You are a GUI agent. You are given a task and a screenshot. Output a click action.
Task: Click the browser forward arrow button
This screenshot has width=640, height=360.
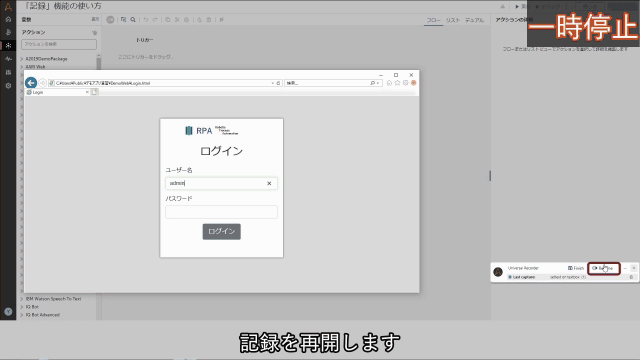pyautogui.click(x=42, y=83)
